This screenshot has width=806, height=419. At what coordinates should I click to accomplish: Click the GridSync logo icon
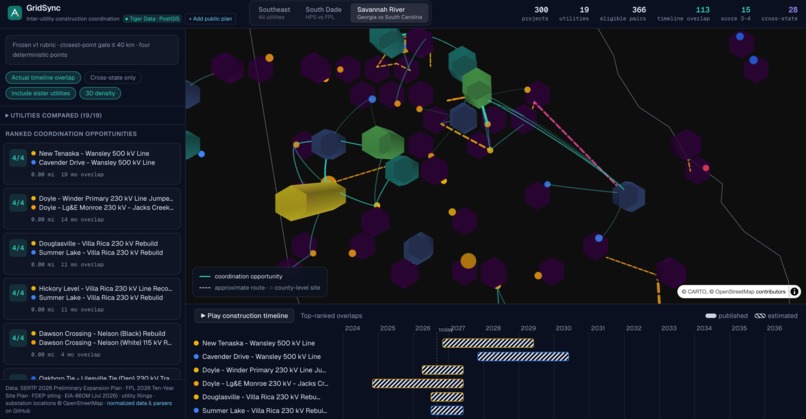[14, 12]
